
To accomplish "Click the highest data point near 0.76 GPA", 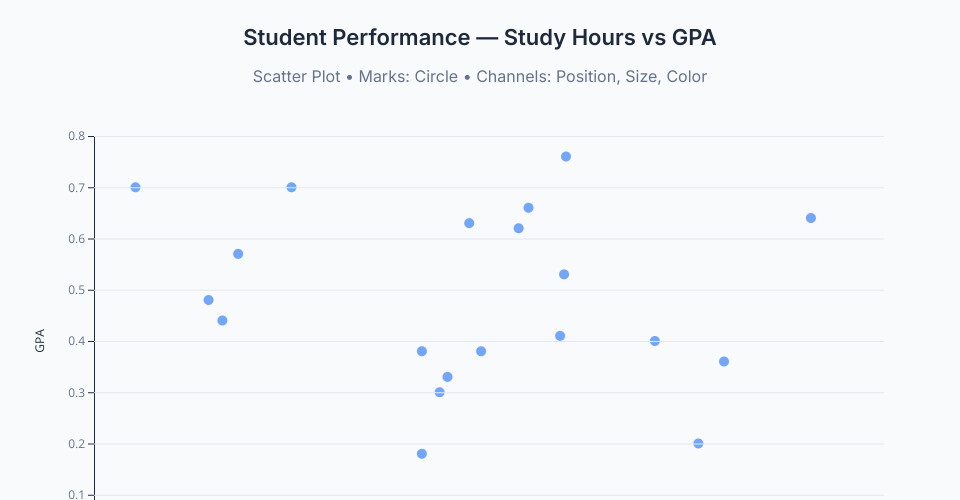I will (x=566, y=157).
